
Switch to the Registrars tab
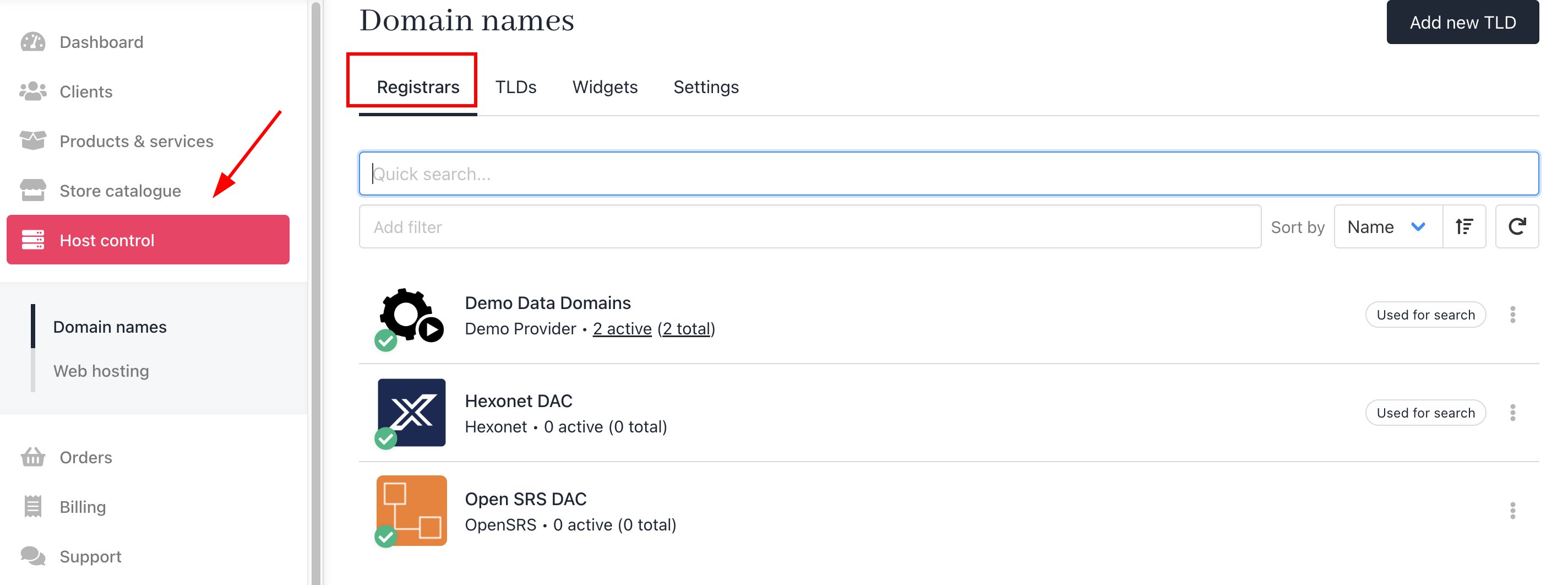pos(417,87)
